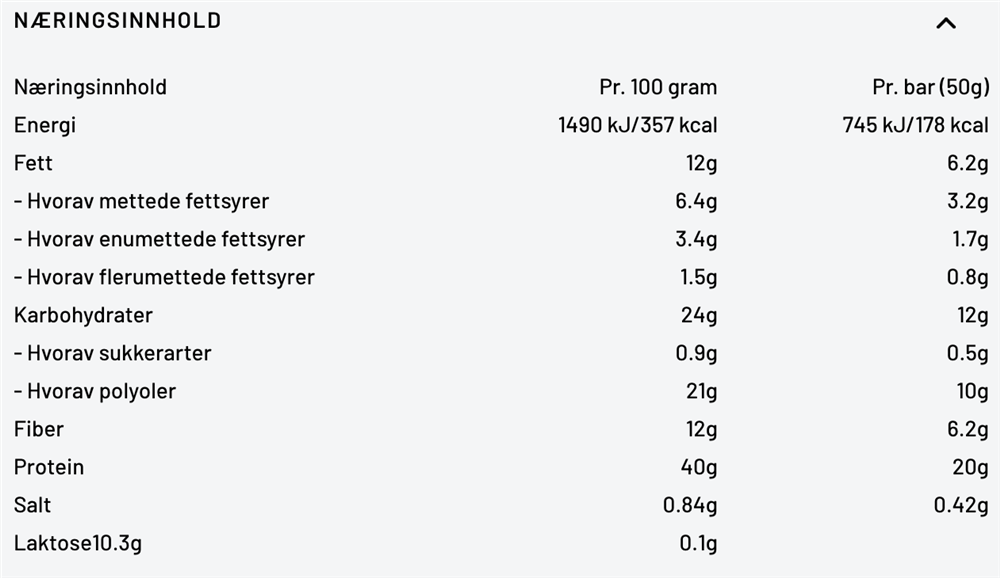Click the 1490 kJ/357 kcal energy value

click(637, 125)
